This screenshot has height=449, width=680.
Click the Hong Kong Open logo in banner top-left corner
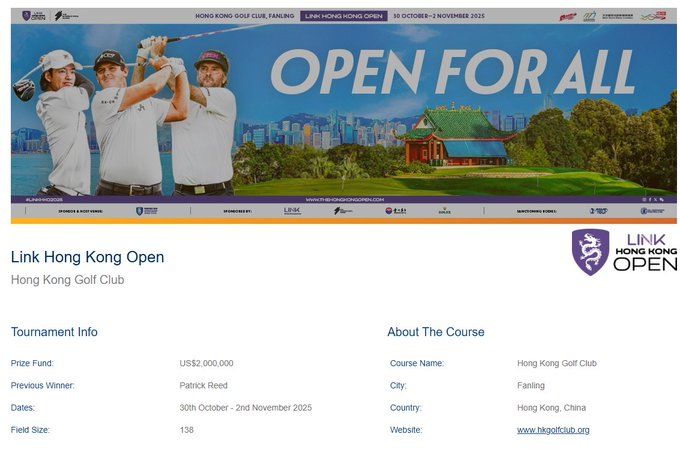[x=33, y=16]
